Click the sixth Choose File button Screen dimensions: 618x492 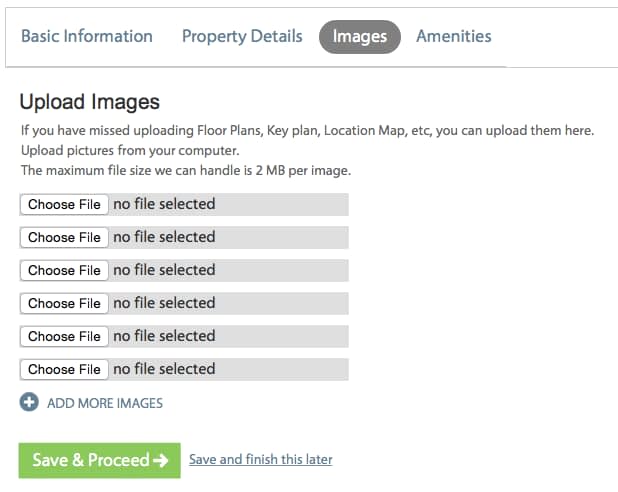click(64, 369)
